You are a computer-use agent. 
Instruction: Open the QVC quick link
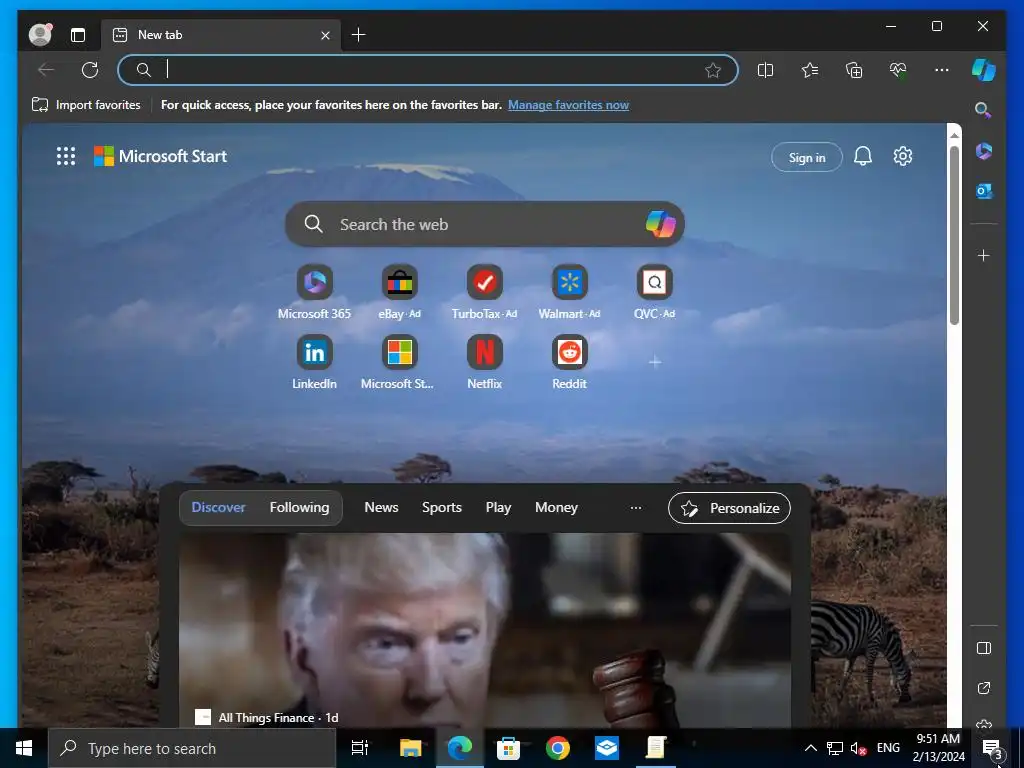[x=654, y=293]
